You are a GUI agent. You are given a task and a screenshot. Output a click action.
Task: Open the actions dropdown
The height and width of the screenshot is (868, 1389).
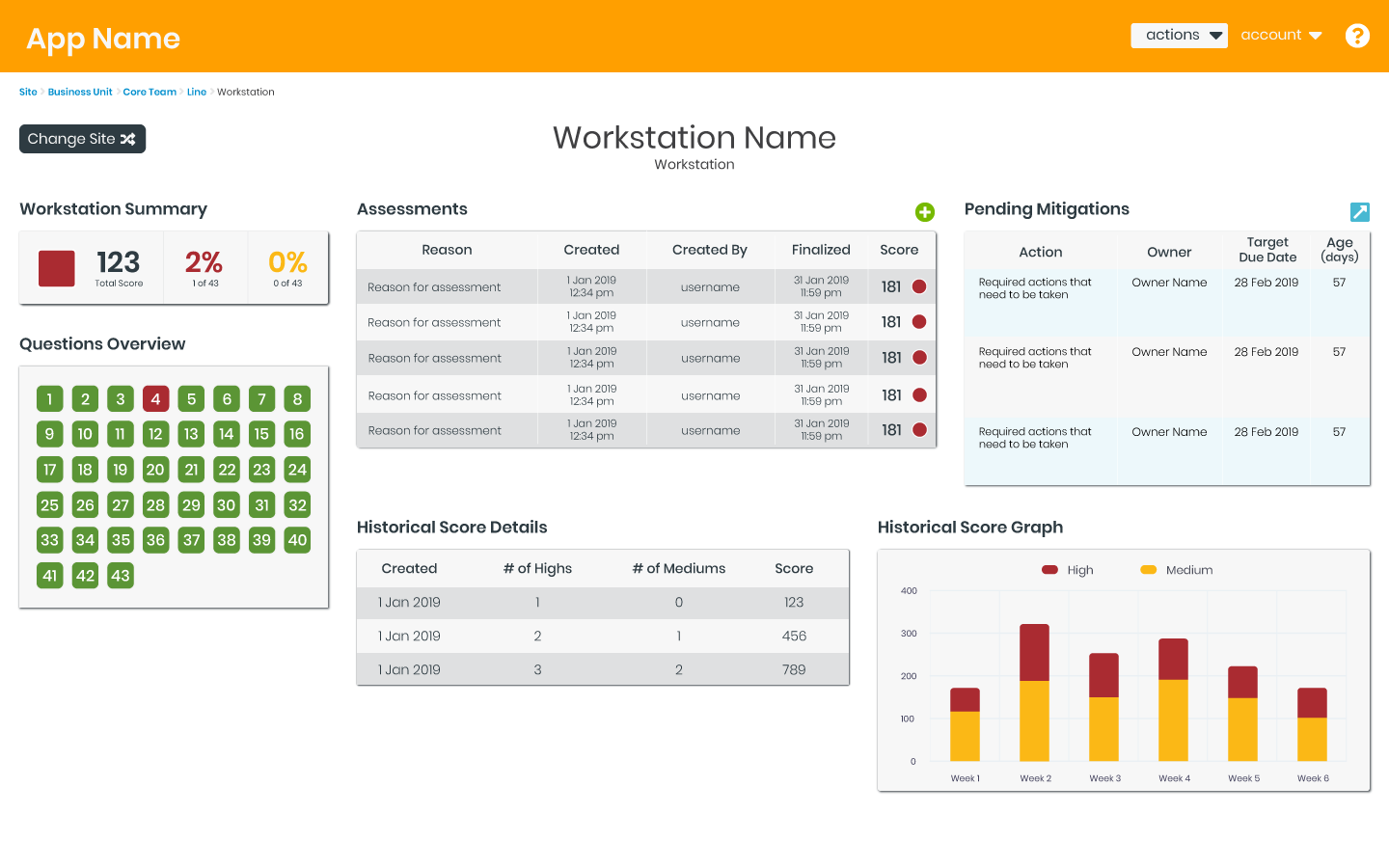(1179, 36)
